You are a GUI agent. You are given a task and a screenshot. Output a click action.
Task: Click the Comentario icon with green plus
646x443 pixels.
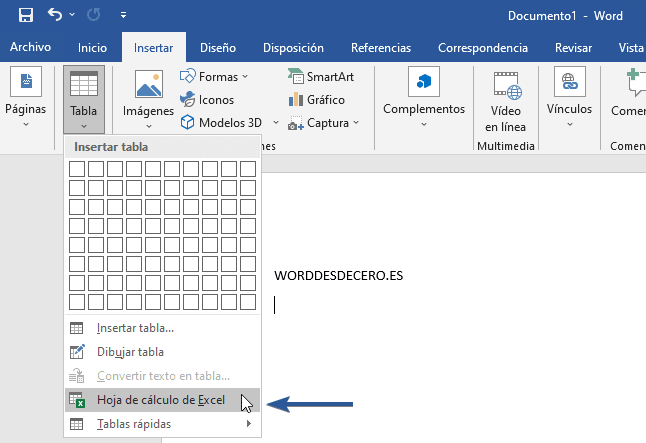pos(636,82)
